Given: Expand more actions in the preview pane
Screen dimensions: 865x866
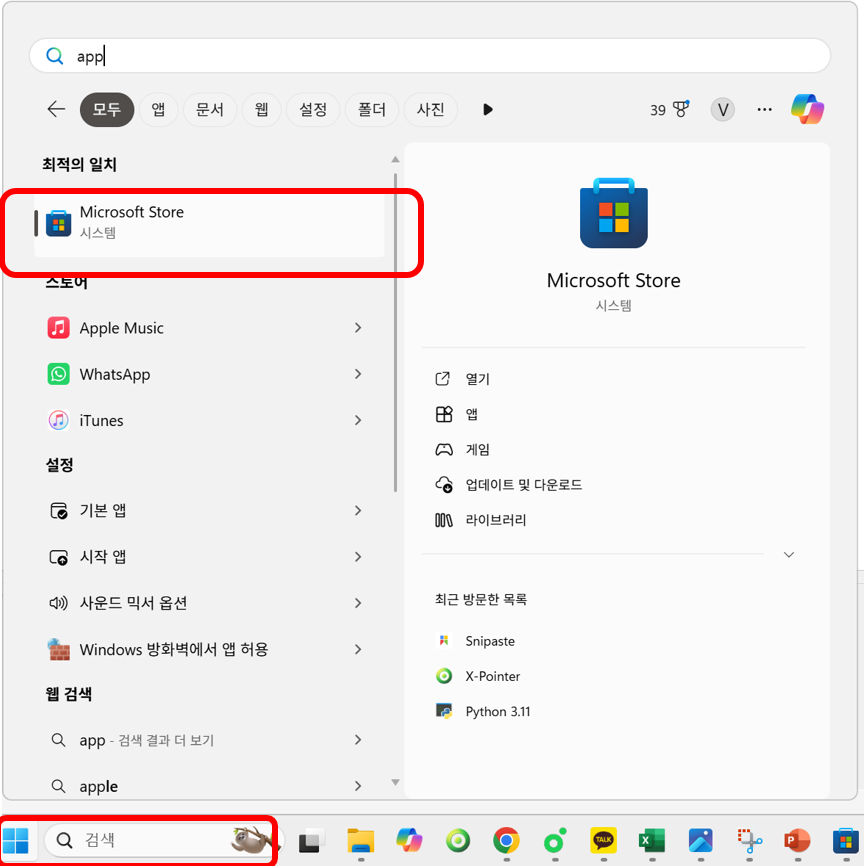Looking at the screenshot, I should point(789,555).
